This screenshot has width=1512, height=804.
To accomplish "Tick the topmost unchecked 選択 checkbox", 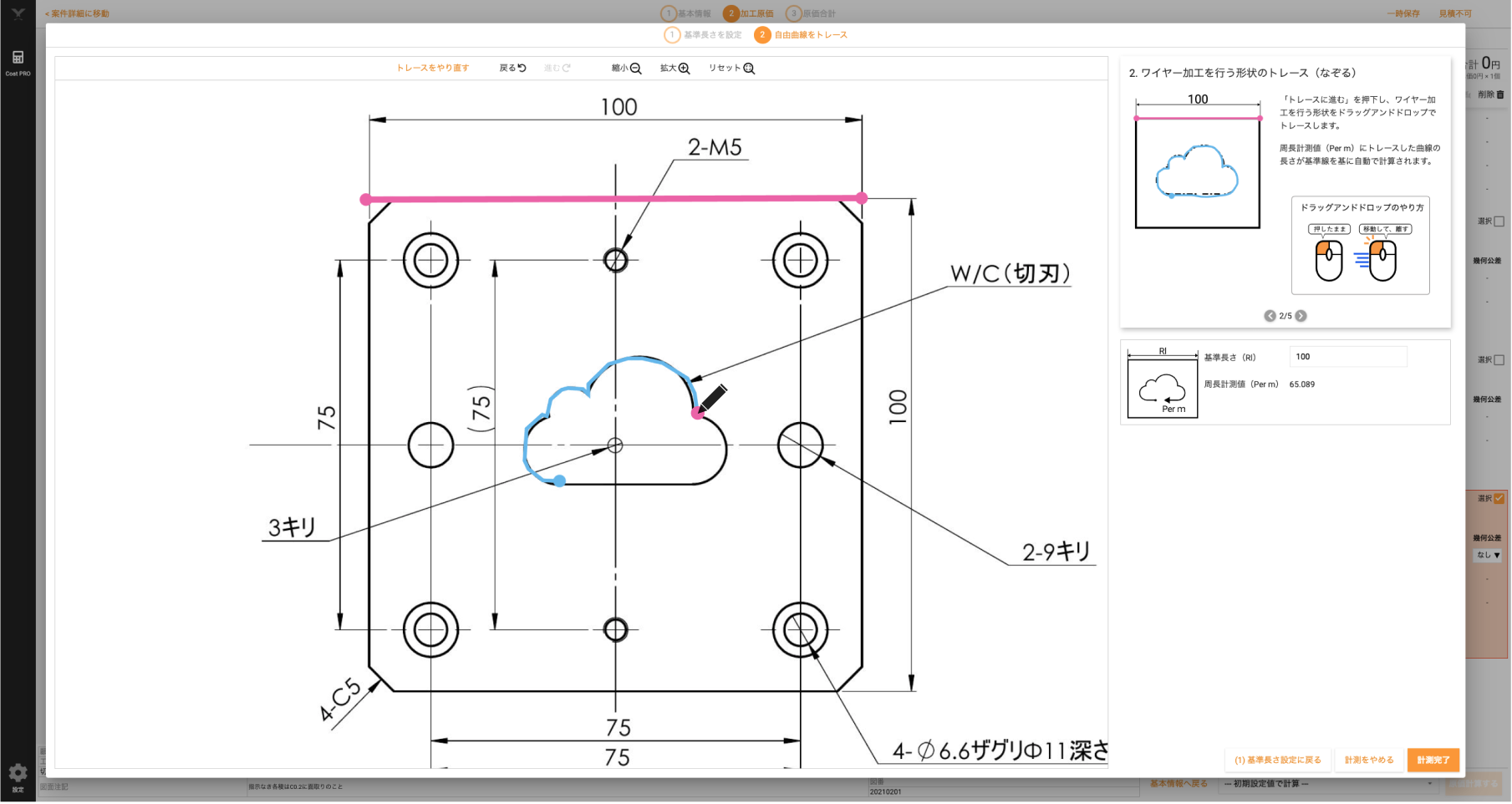I will point(1499,221).
